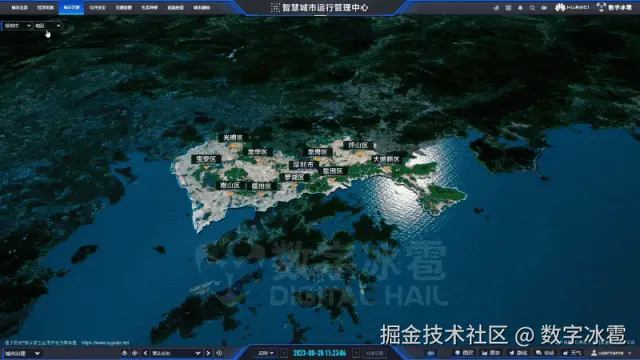
Task: Click the target locate icon in bottom bar
Action: 135,353
